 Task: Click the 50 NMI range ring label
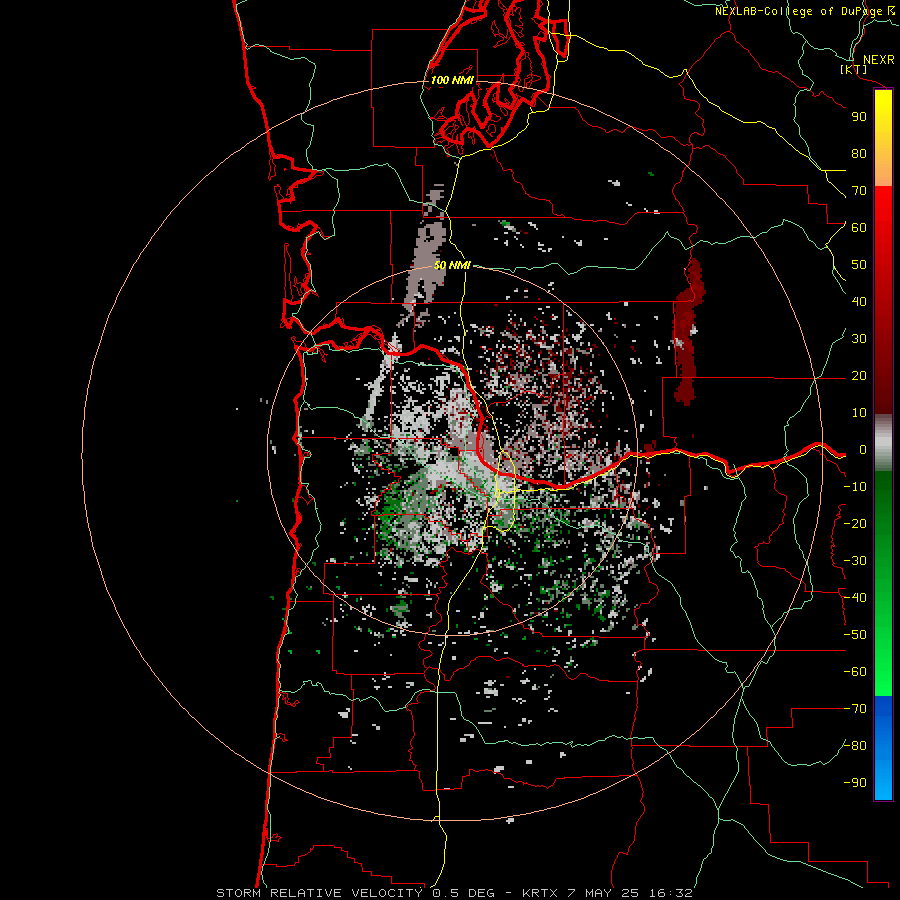pos(452,265)
